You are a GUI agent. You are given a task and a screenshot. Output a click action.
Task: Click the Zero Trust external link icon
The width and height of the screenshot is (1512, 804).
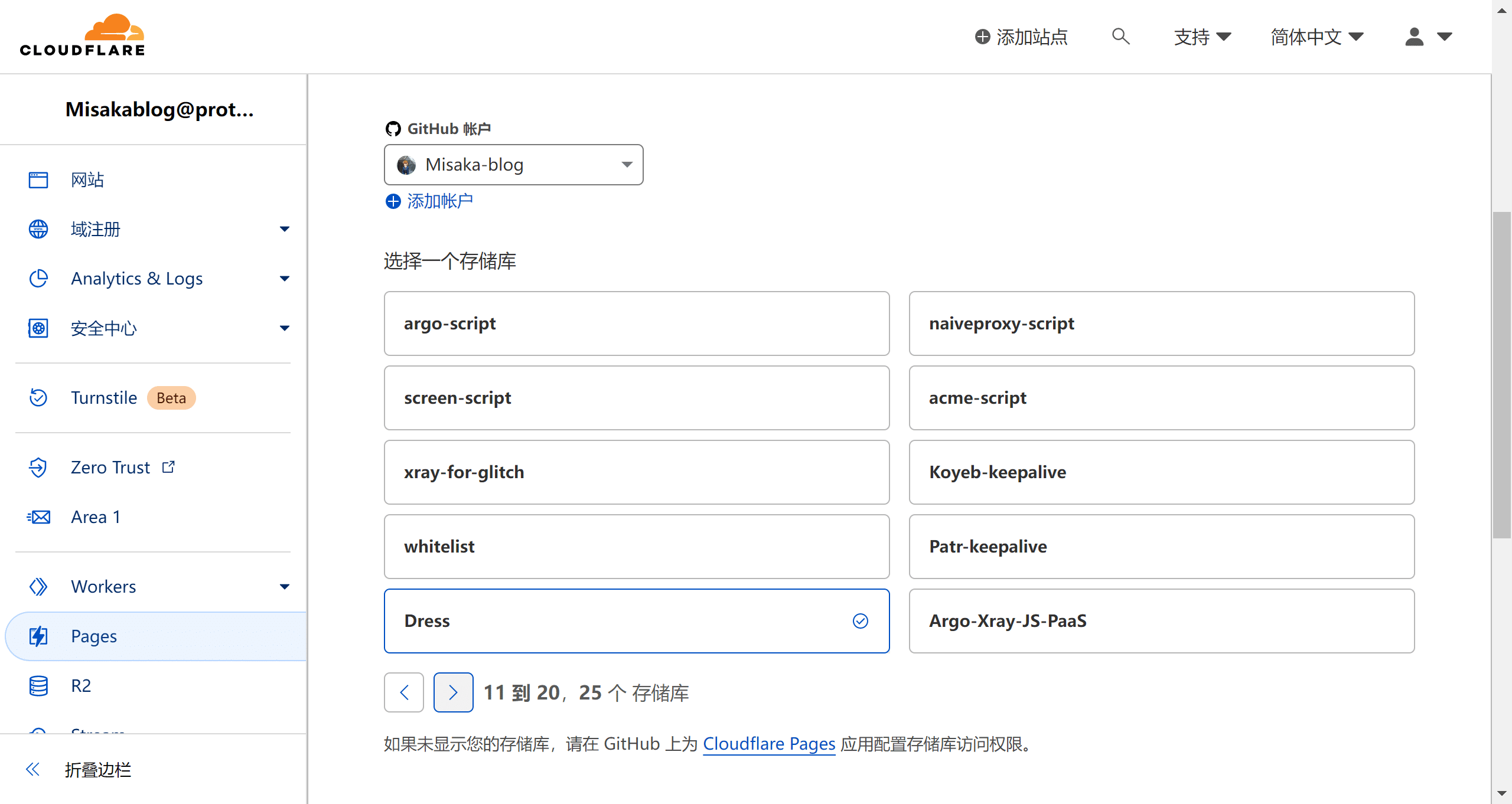click(x=169, y=467)
